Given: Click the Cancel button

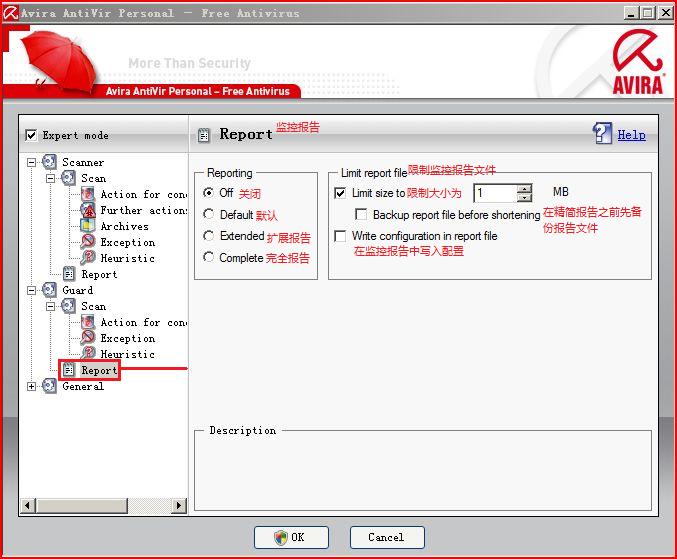Looking at the screenshot, I should coord(387,537).
